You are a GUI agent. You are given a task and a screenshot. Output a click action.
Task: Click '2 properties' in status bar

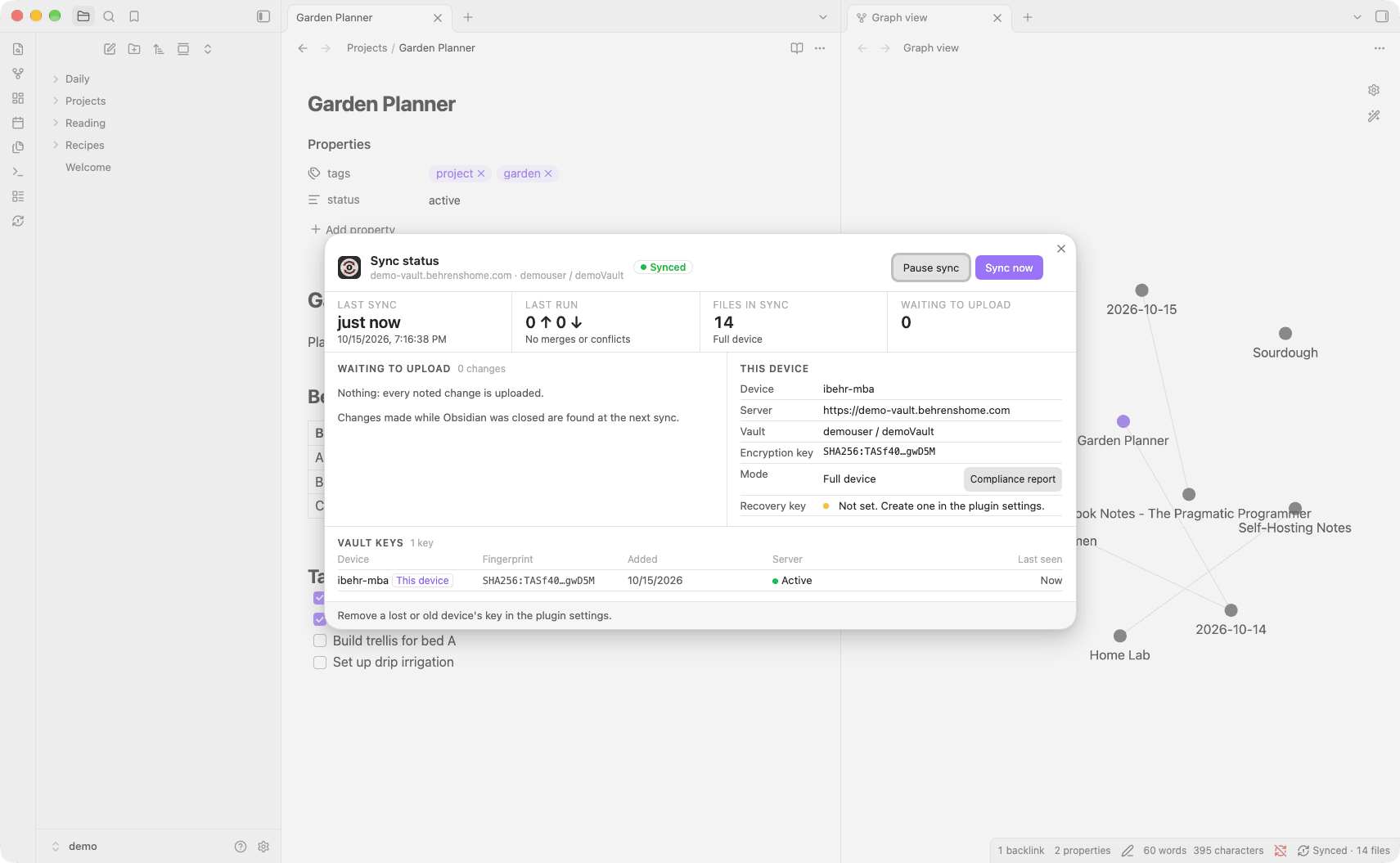1083,851
